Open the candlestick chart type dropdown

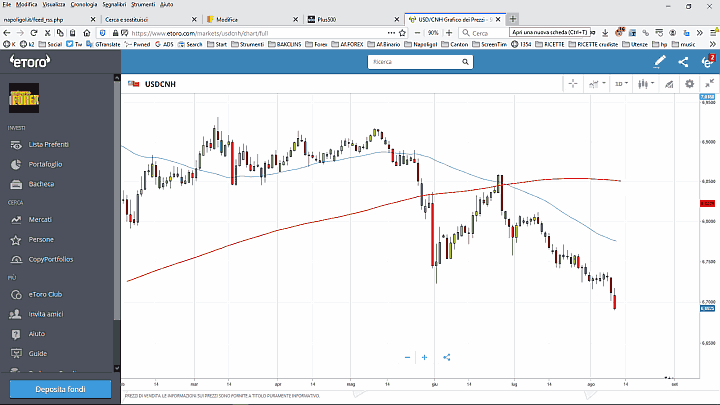pyautogui.click(x=645, y=85)
